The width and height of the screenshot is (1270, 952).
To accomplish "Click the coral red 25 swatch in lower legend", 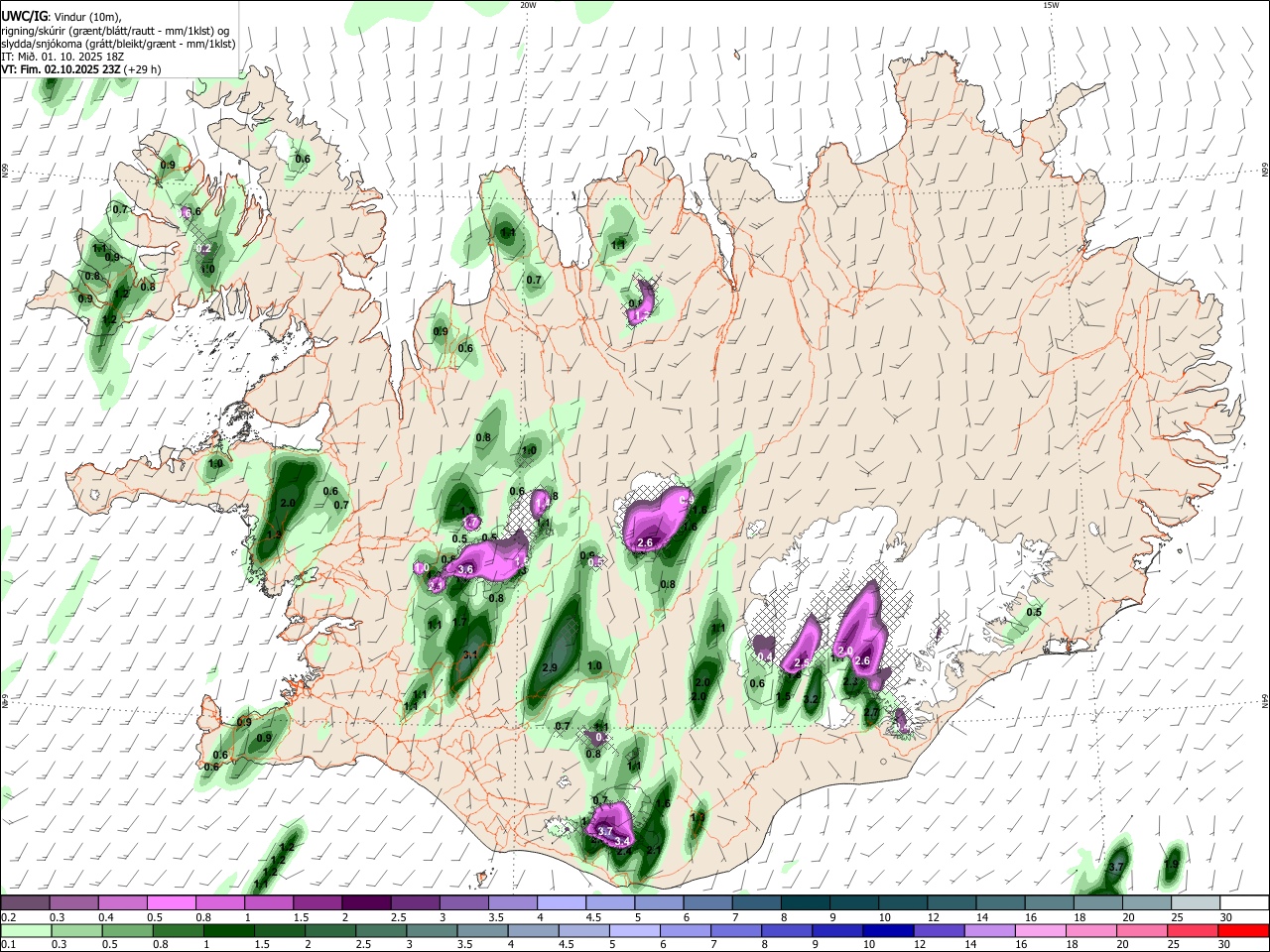I will point(1193,930).
